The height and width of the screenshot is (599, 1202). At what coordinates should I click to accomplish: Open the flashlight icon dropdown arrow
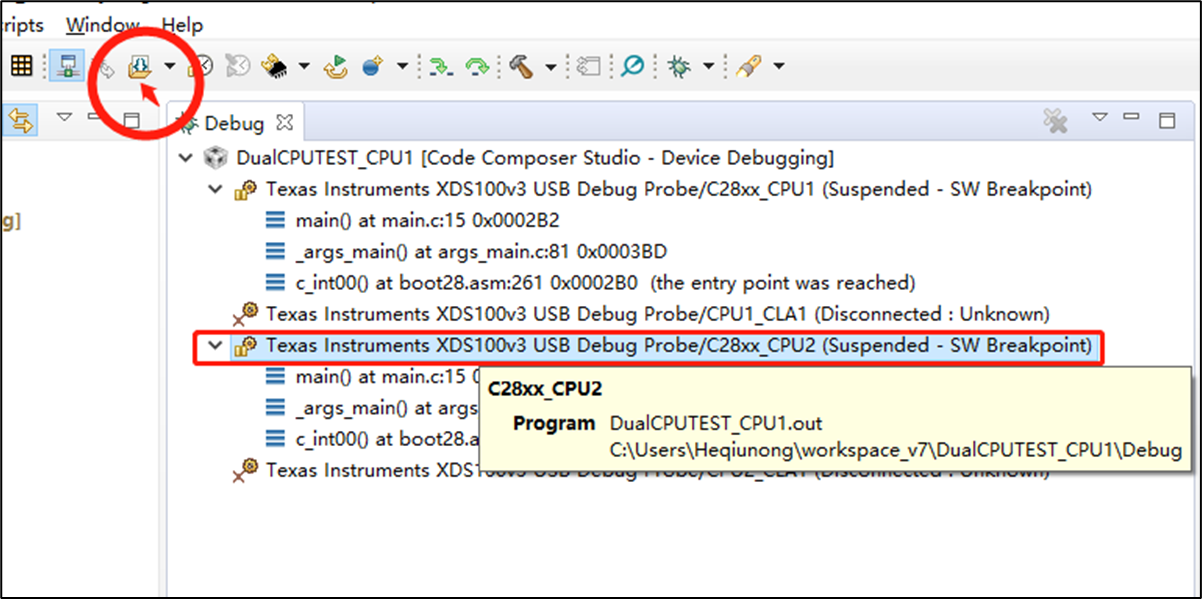778,67
